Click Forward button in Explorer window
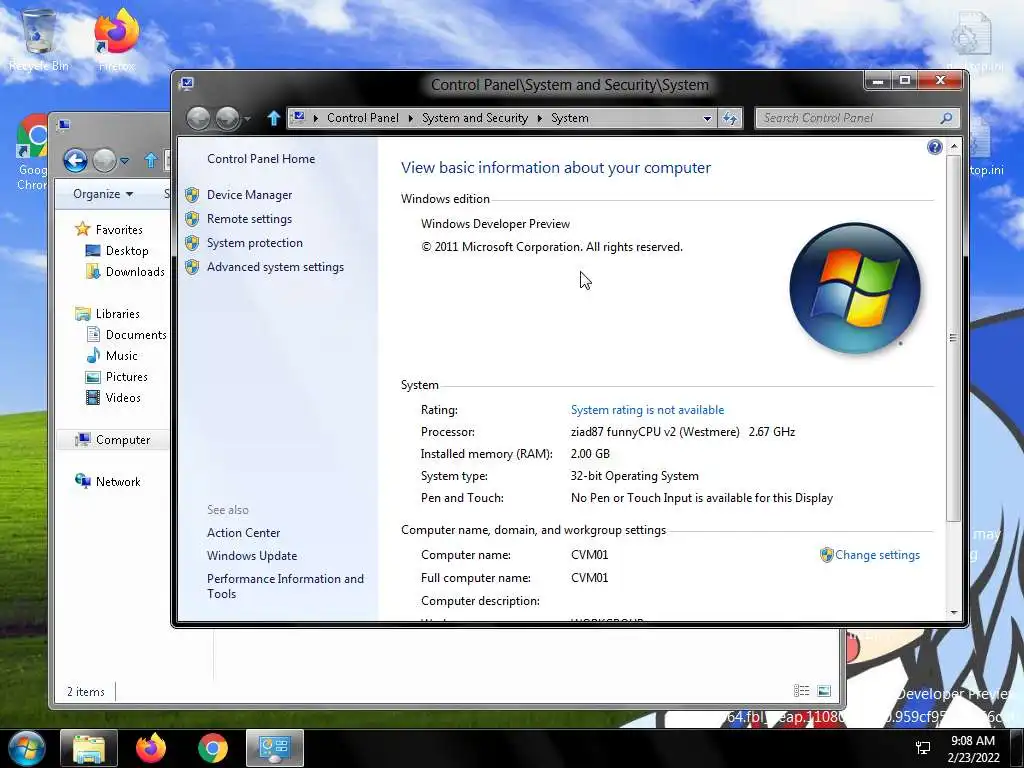This screenshot has width=1024, height=768. [x=104, y=160]
